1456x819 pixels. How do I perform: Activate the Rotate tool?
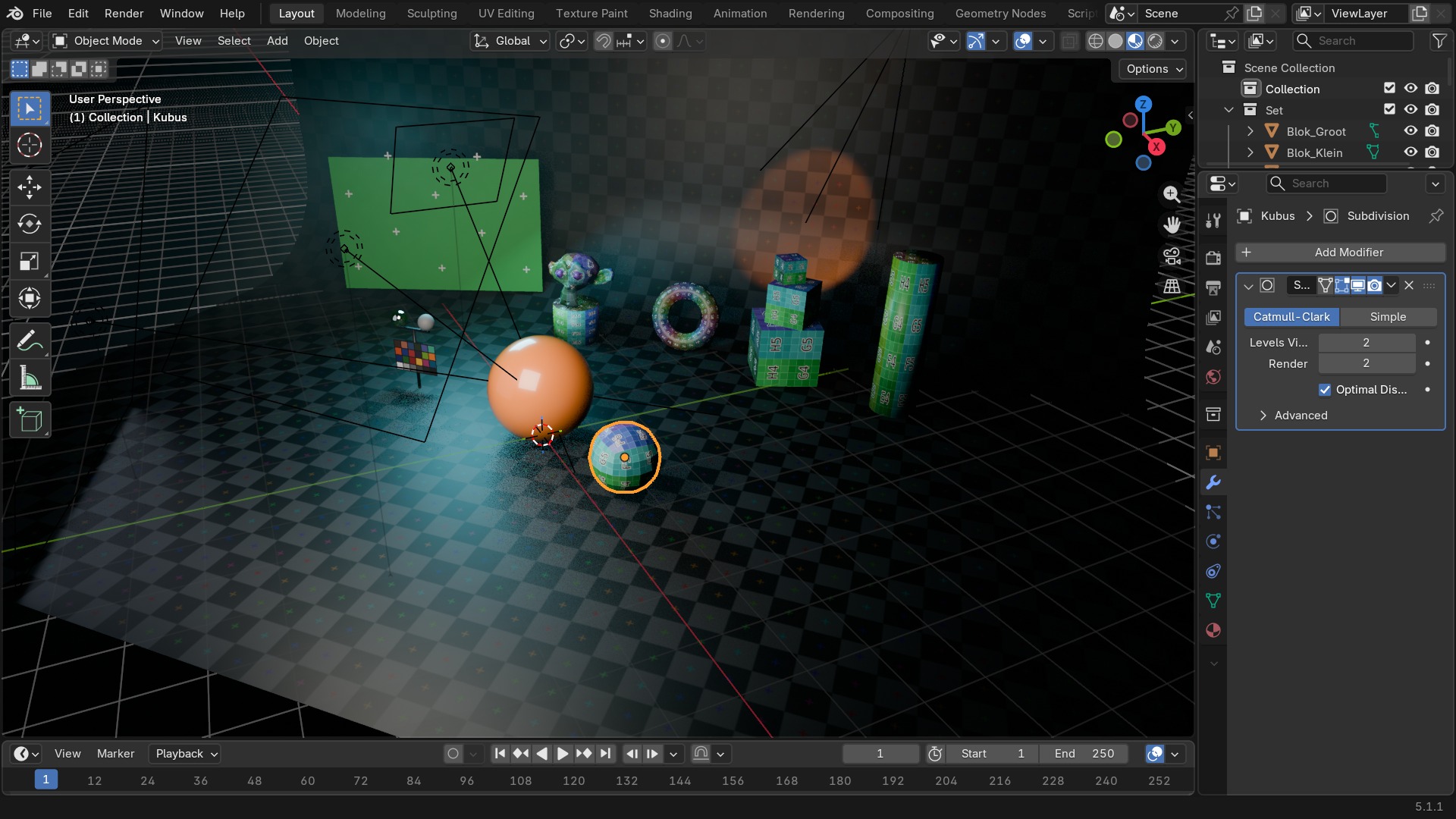(x=30, y=224)
